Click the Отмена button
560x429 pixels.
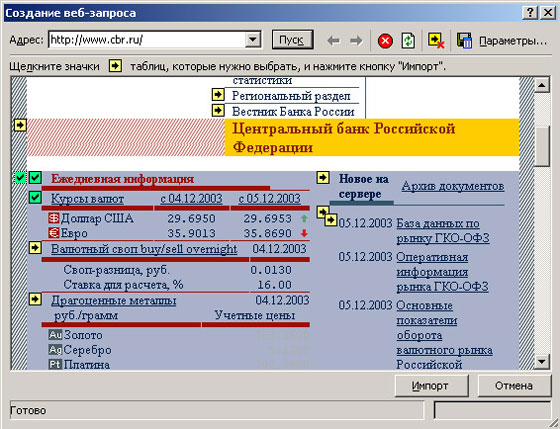point(514,386)
